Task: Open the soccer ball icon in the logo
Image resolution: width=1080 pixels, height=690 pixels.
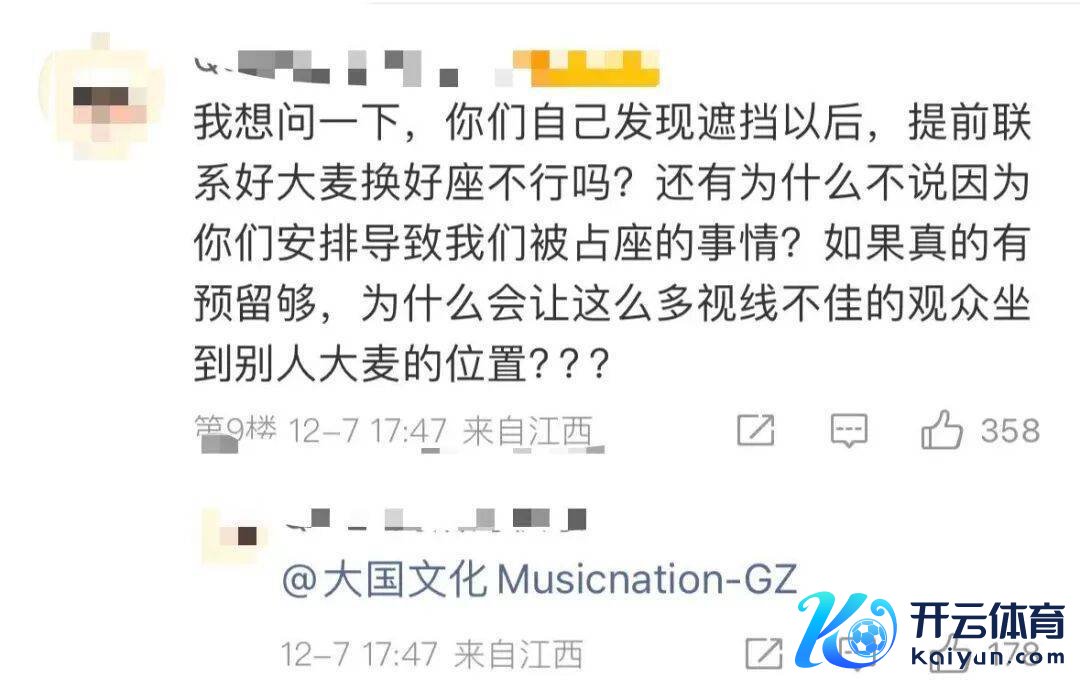Action: coord(867,636)
